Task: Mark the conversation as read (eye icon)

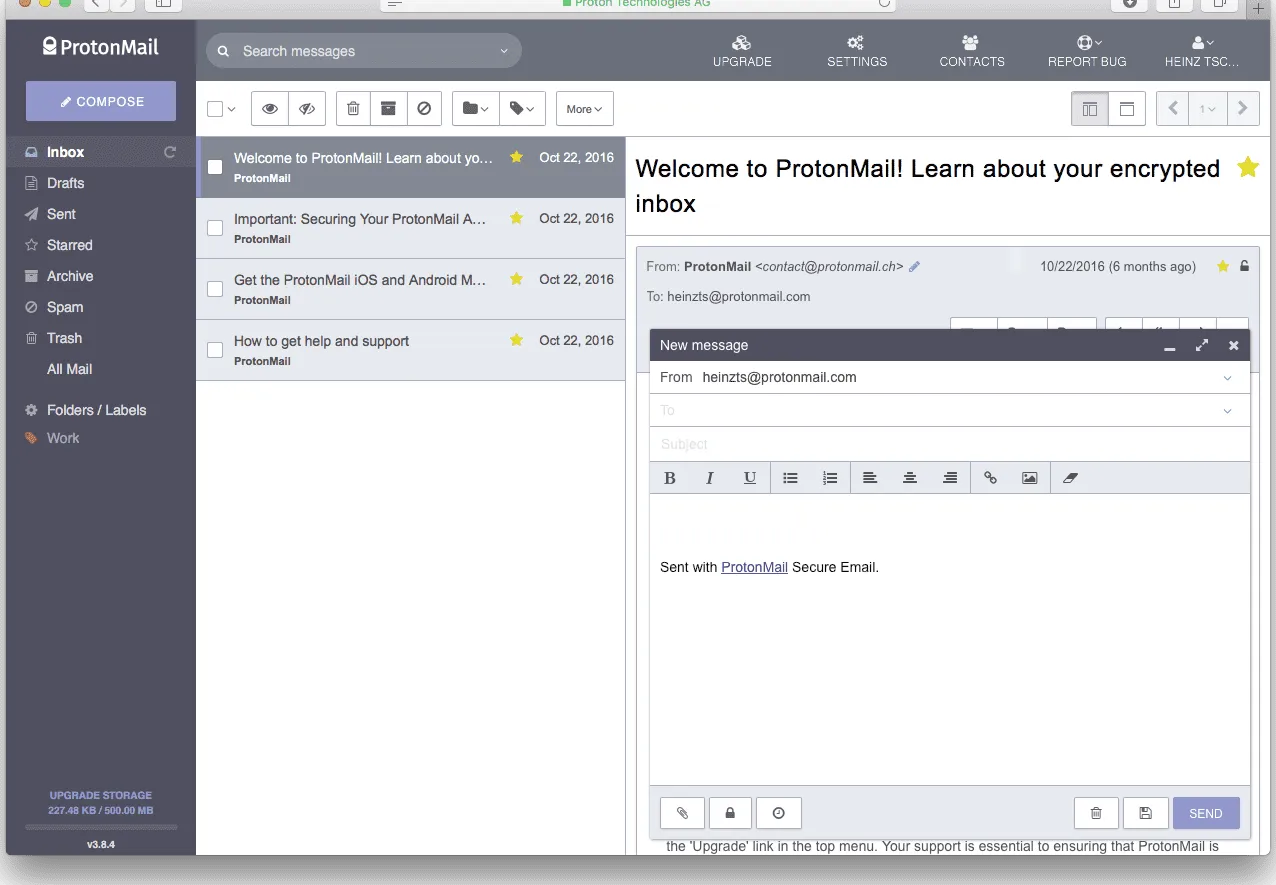Action: click(269, 108)
